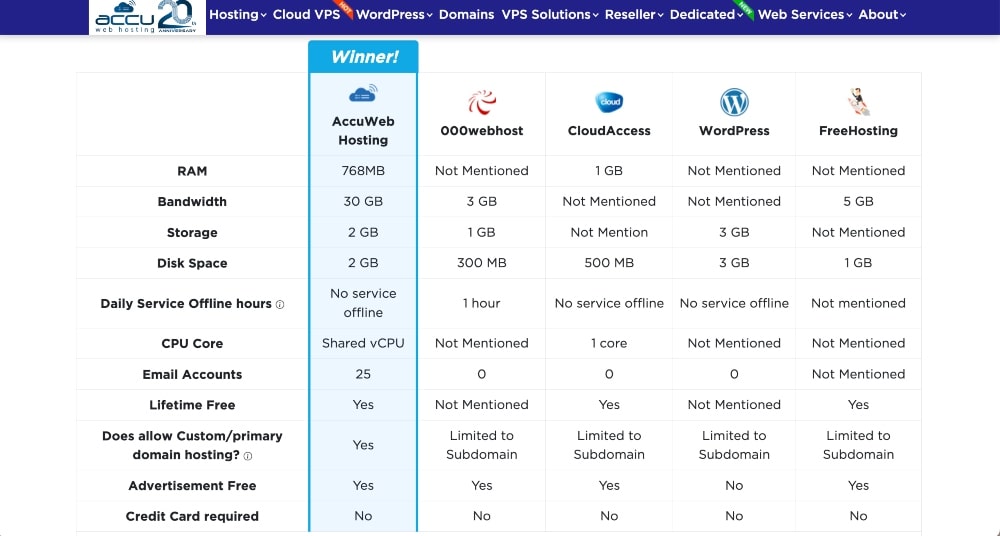
Task: Go to the Domains menu item
Action: point(466,15)
